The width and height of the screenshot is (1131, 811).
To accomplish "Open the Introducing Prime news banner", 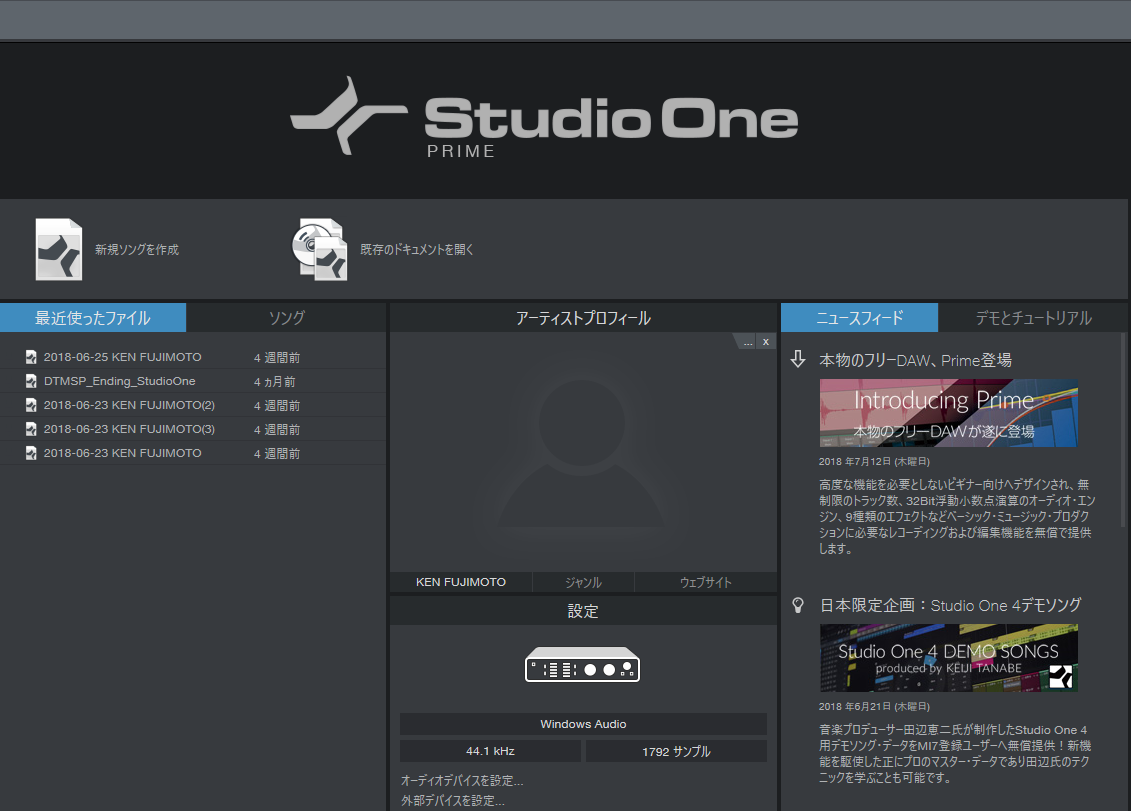I will click(949, 413).
